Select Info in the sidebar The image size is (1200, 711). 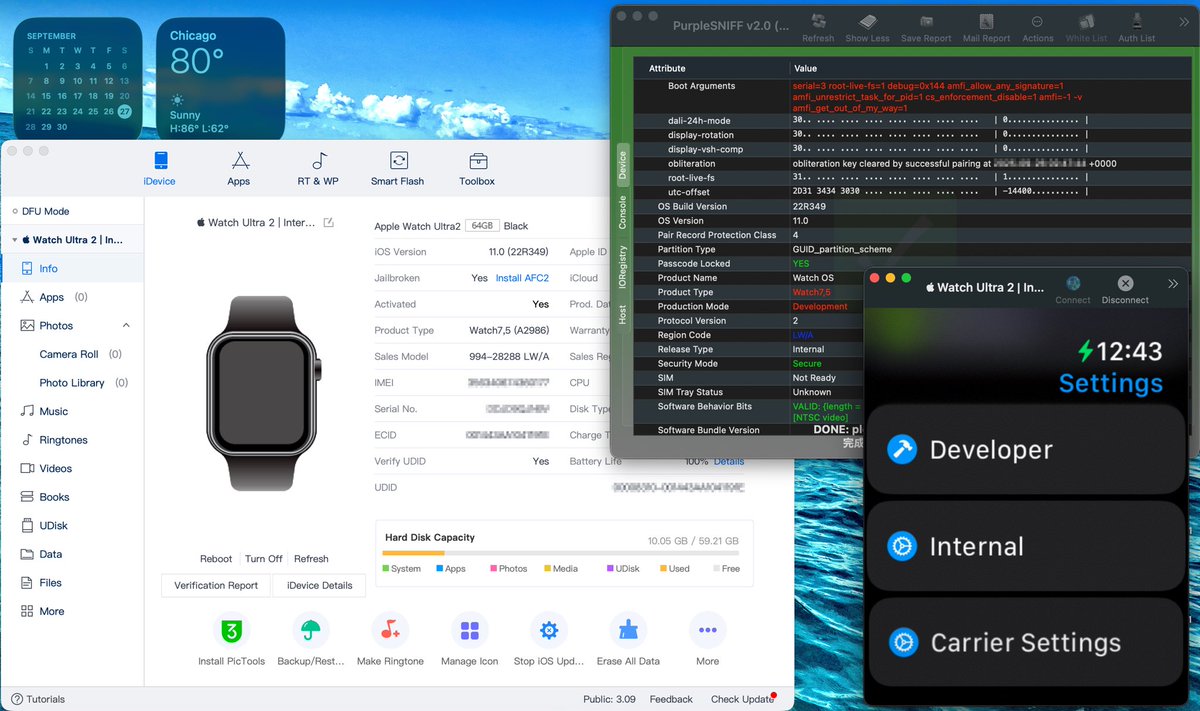[72, 268]
